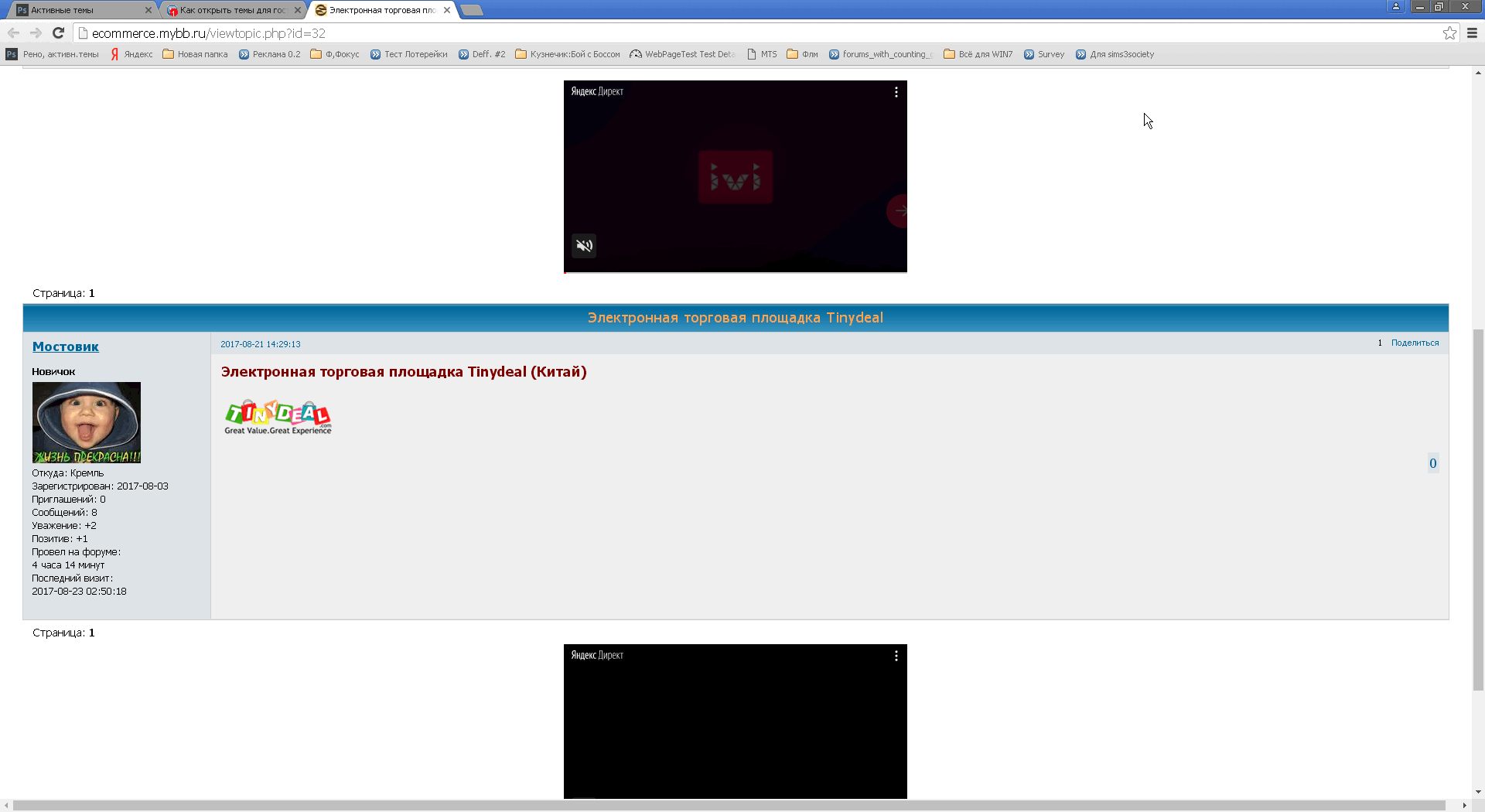Click the Откуда: Кремль text

pyautogui.click(x=67, y=473)
